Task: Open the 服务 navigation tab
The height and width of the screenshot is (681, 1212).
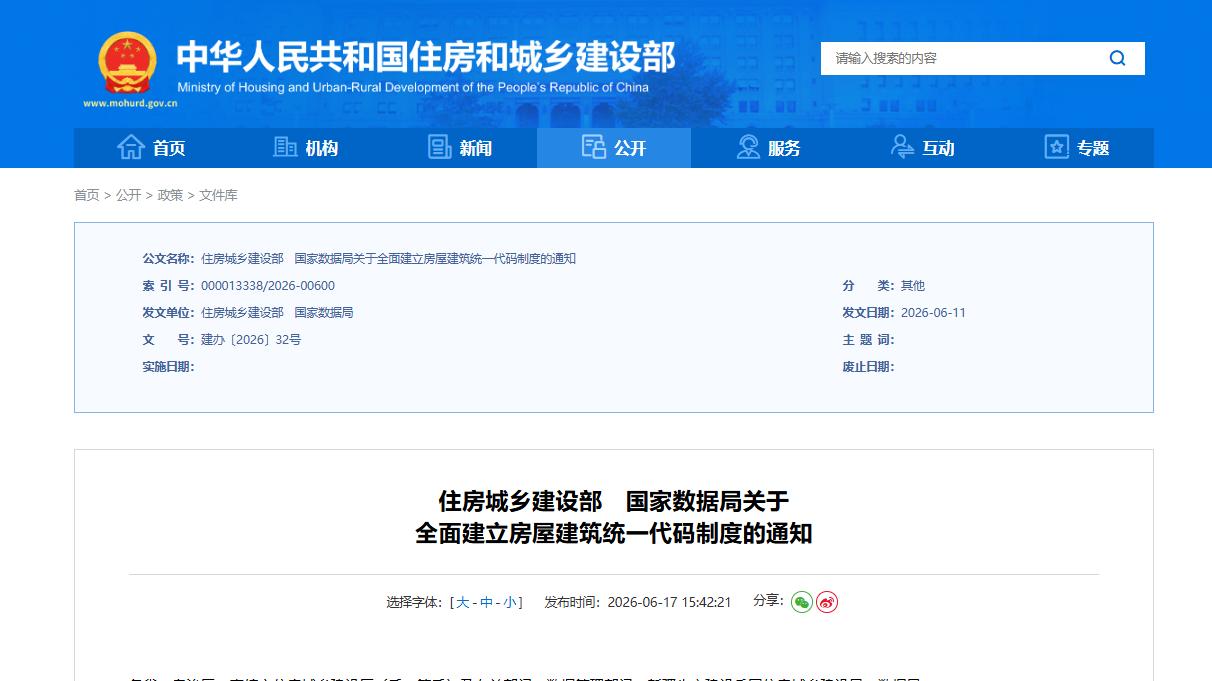Action: point(768,148)
